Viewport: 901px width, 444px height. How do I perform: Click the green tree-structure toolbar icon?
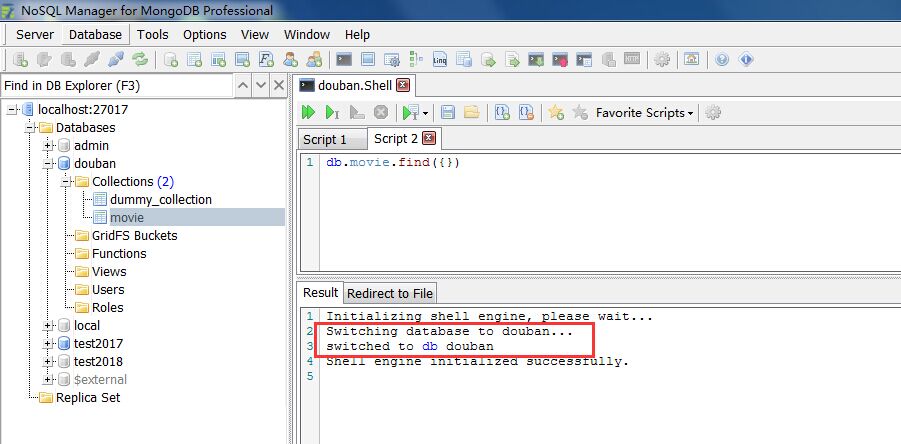click(415, 59)
